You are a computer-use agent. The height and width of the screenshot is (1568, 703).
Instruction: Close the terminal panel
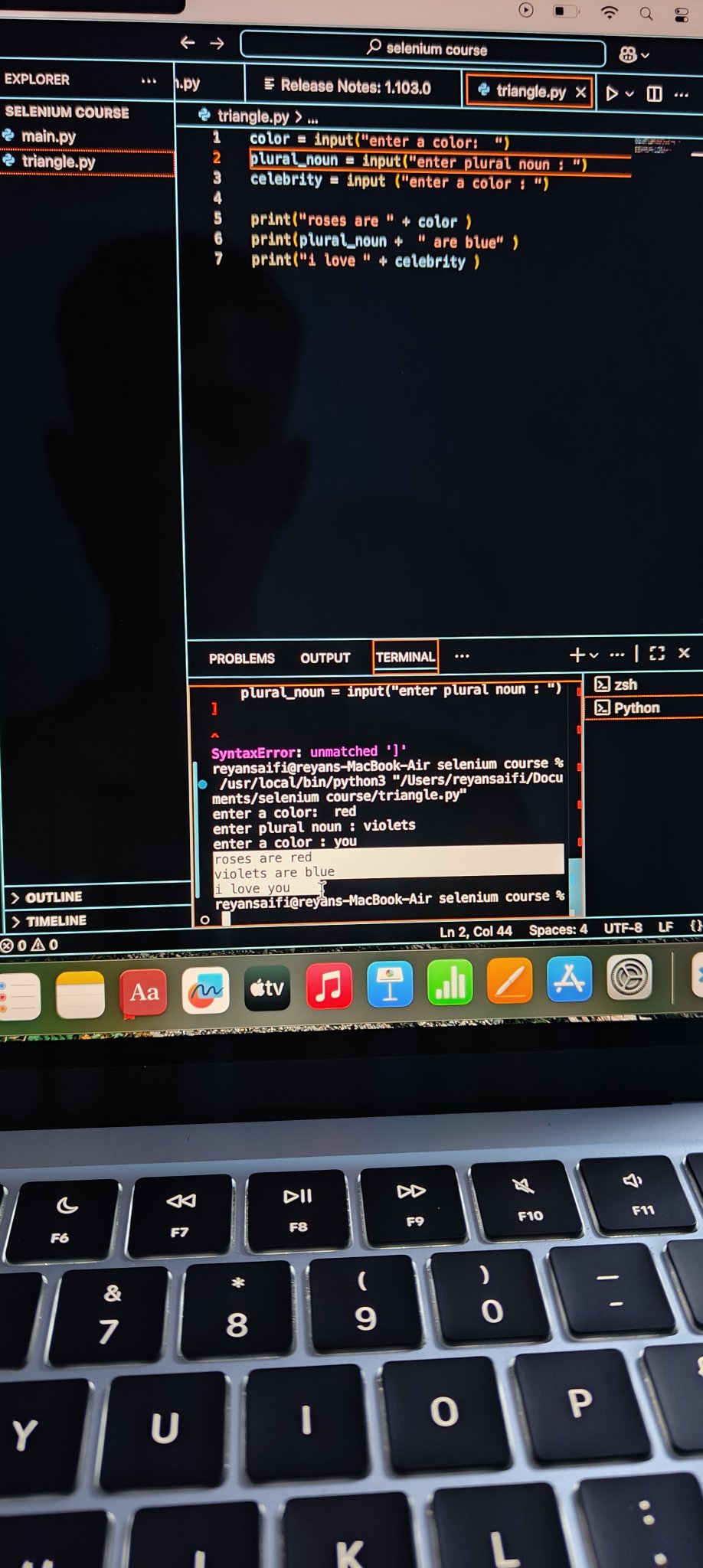point(685,652)
